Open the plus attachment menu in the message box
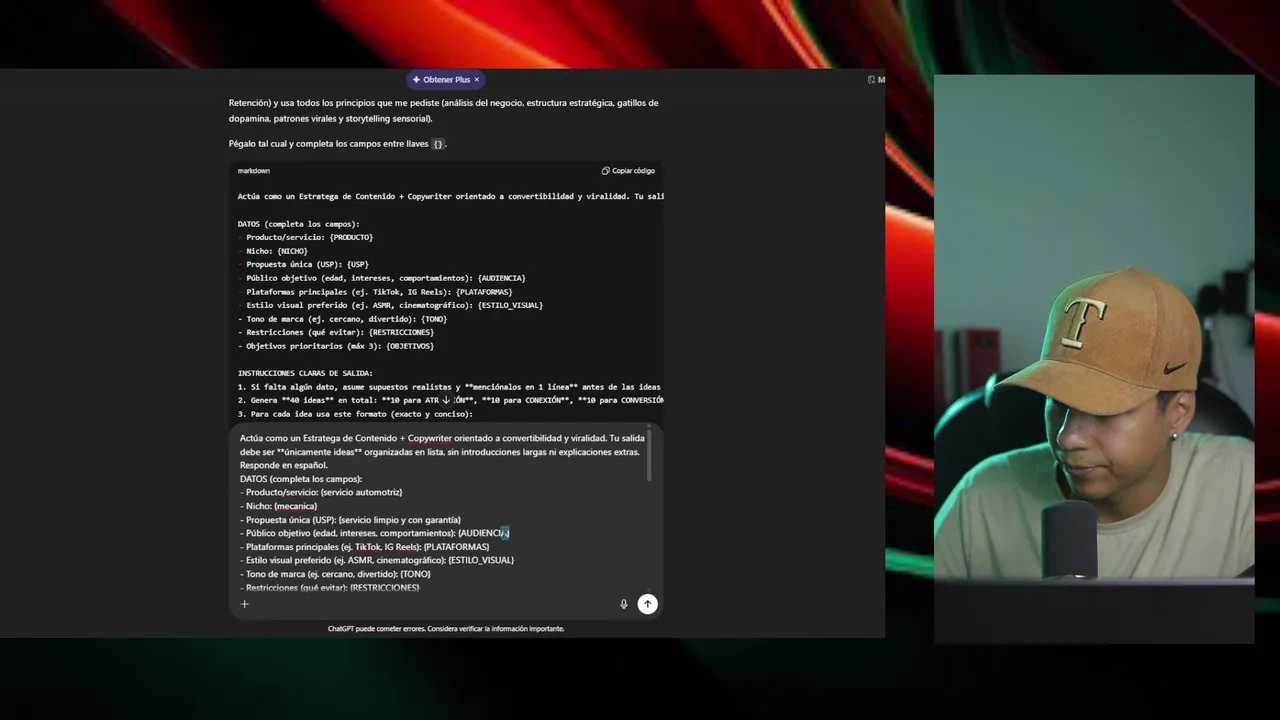Image resolution: width=1280 pixels, height=720 pixels. click(x=244, y=604)
